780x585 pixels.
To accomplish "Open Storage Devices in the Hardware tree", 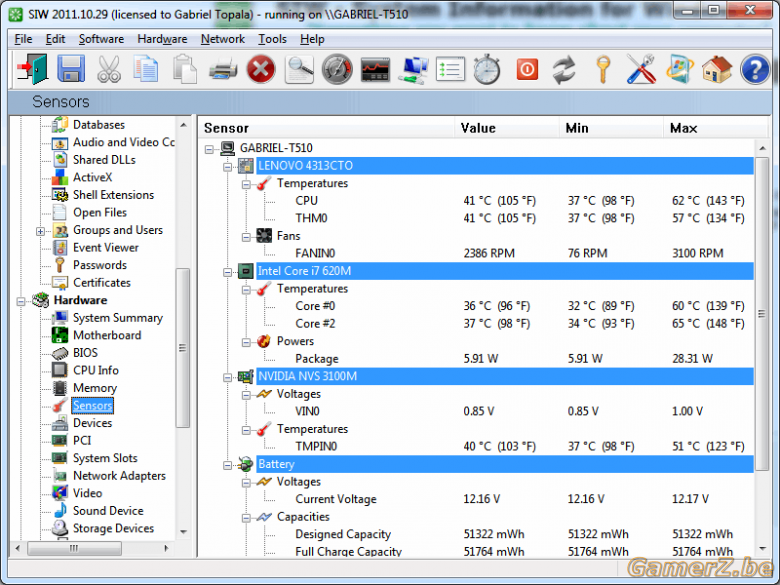I will click(113, 528).
